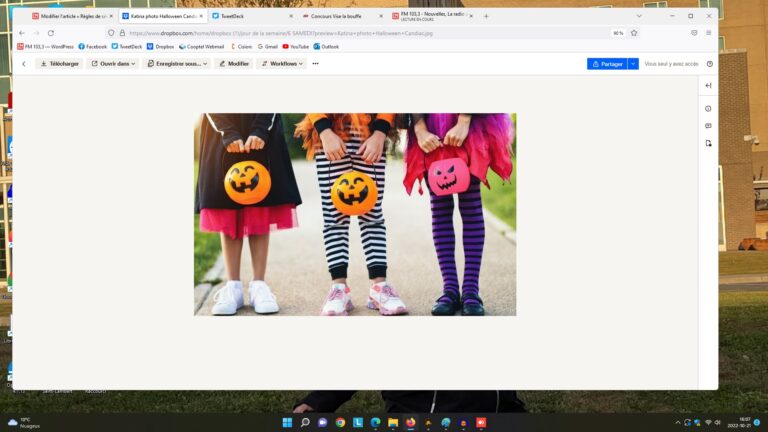
Task: Click the help question mark icon
Action: pos(710,64)
